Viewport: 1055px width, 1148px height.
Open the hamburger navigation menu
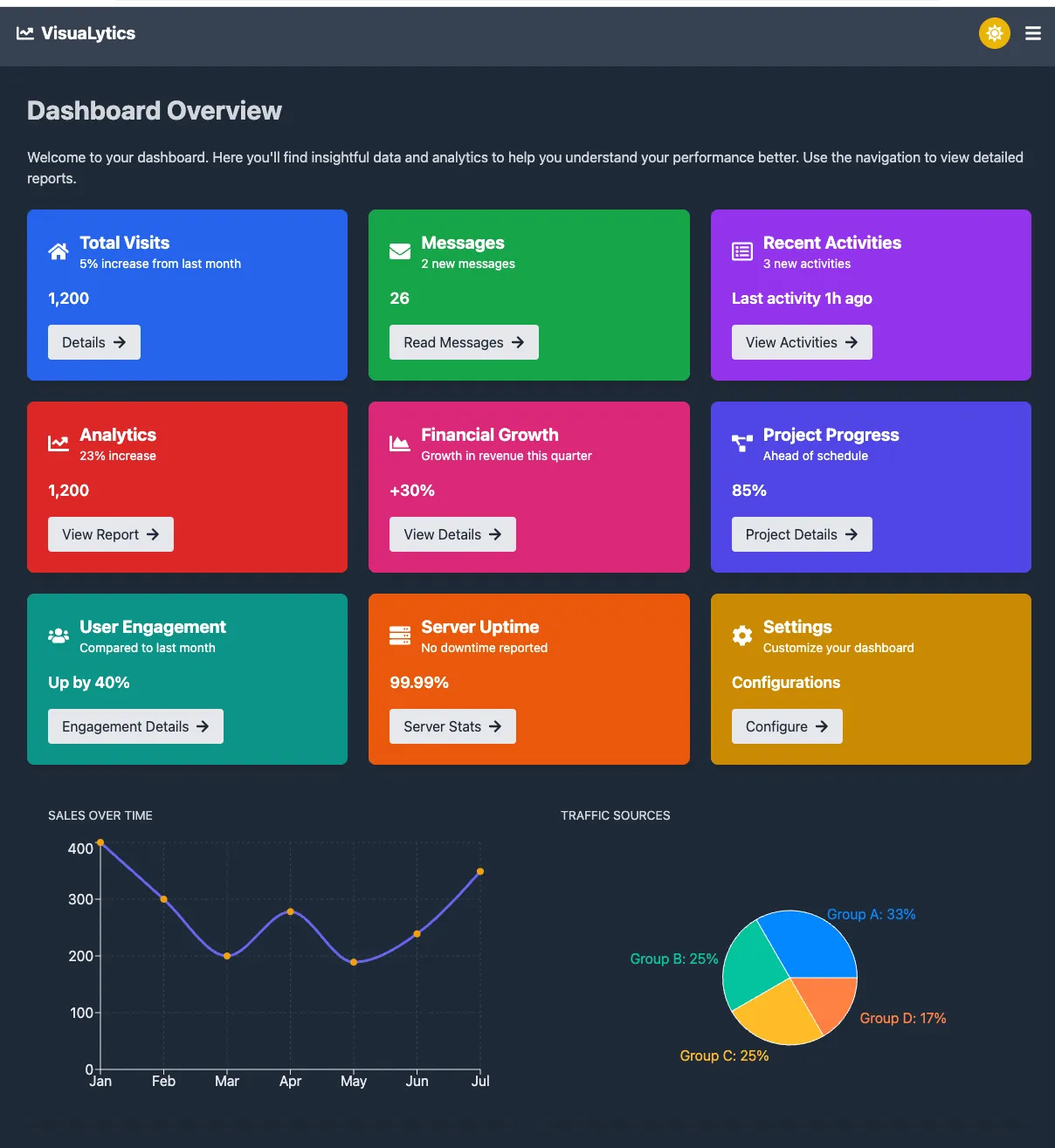(1032, 33)
